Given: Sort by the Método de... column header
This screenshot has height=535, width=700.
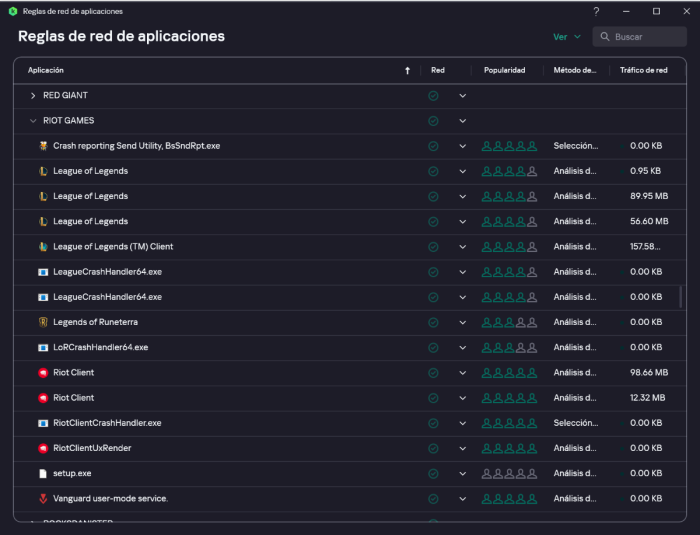Looking at the screenshot, I should (575, 70).
